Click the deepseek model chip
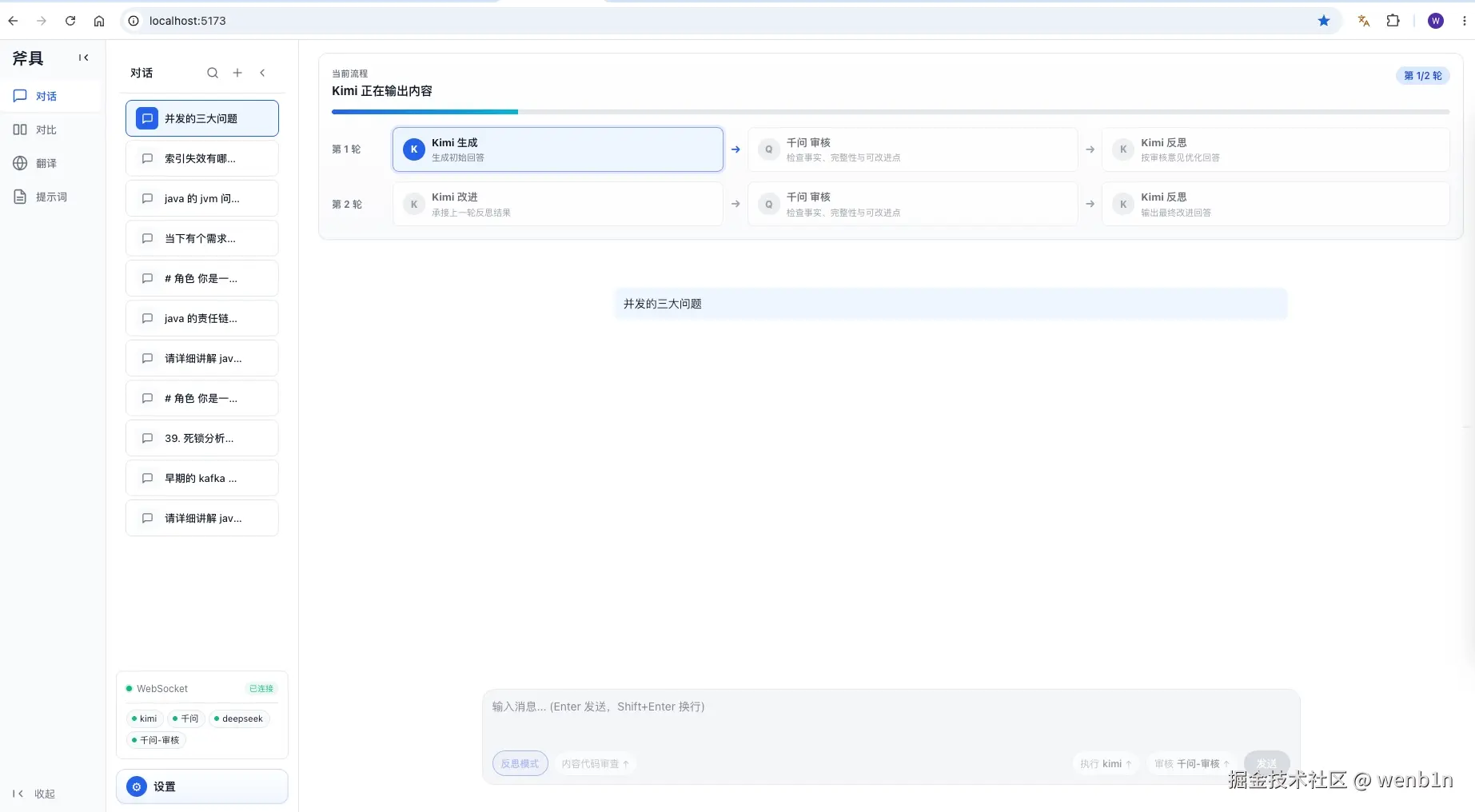Image resolution: width=1475 pixels, height=812 pixels. point(238,718)
